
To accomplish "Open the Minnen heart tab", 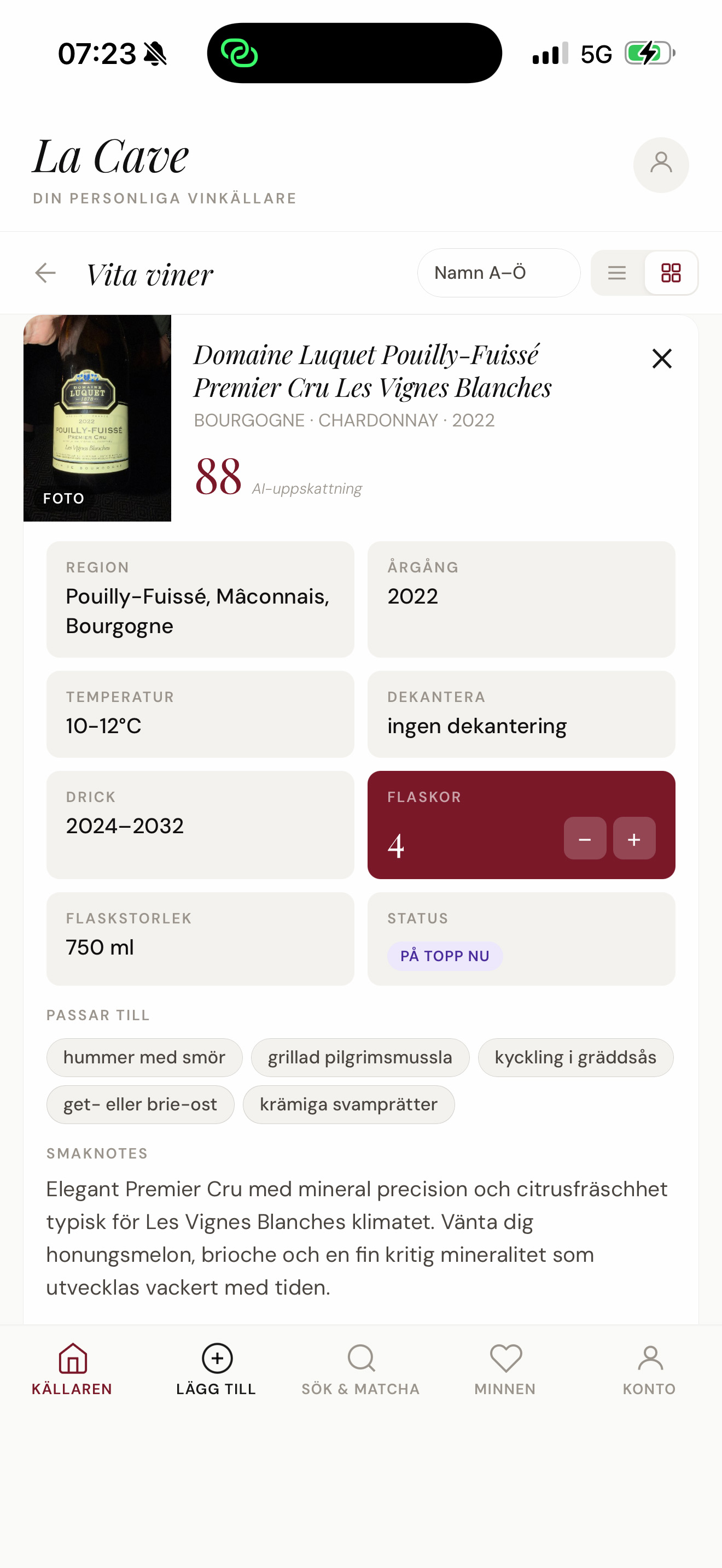I will click(x=505, y=1370).
